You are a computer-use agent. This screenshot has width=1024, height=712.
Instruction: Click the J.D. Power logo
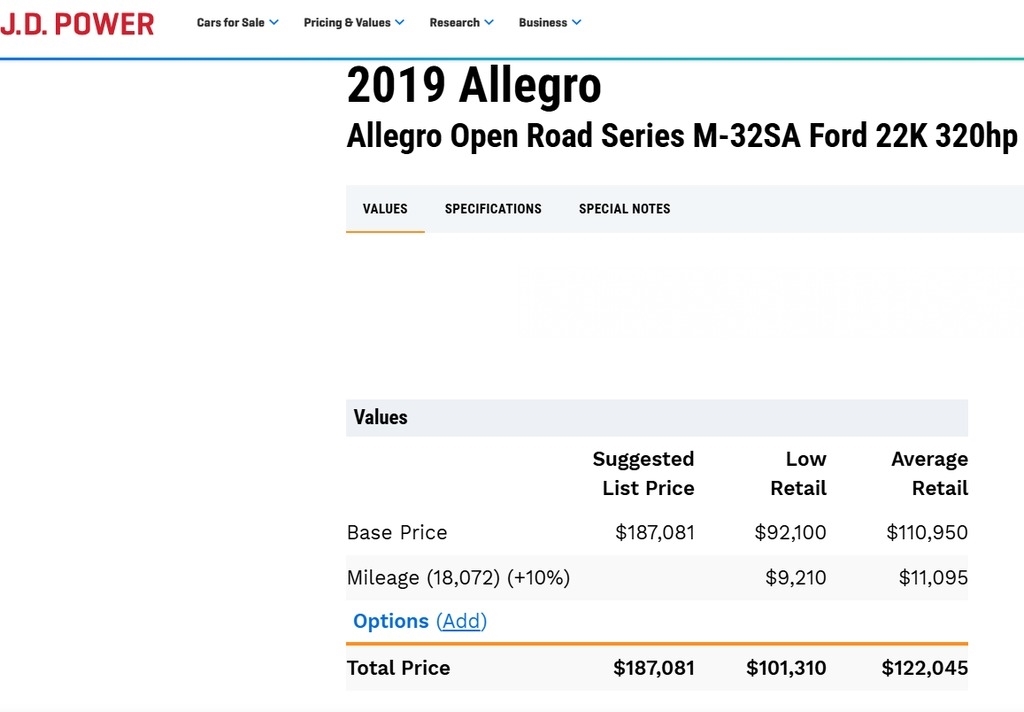pos(77,23)
